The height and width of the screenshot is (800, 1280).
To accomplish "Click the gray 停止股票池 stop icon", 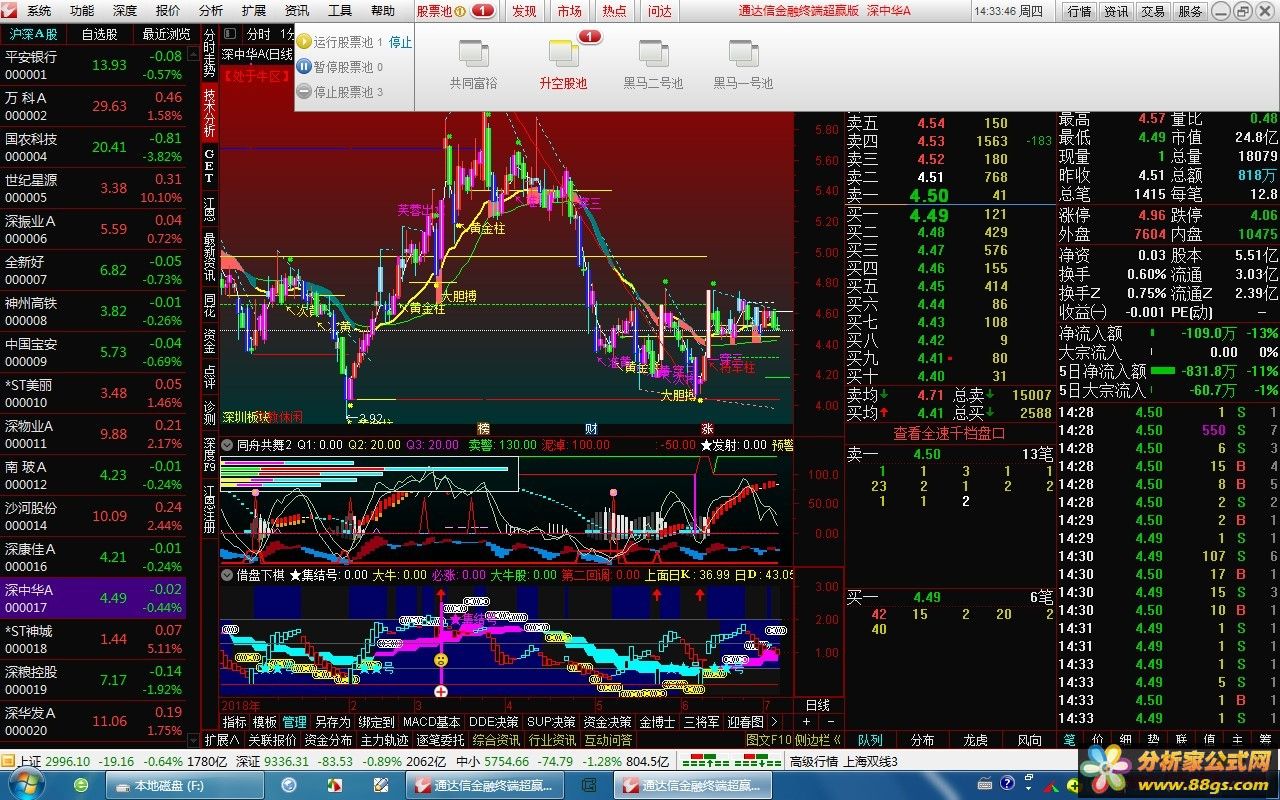I will 304,92.
